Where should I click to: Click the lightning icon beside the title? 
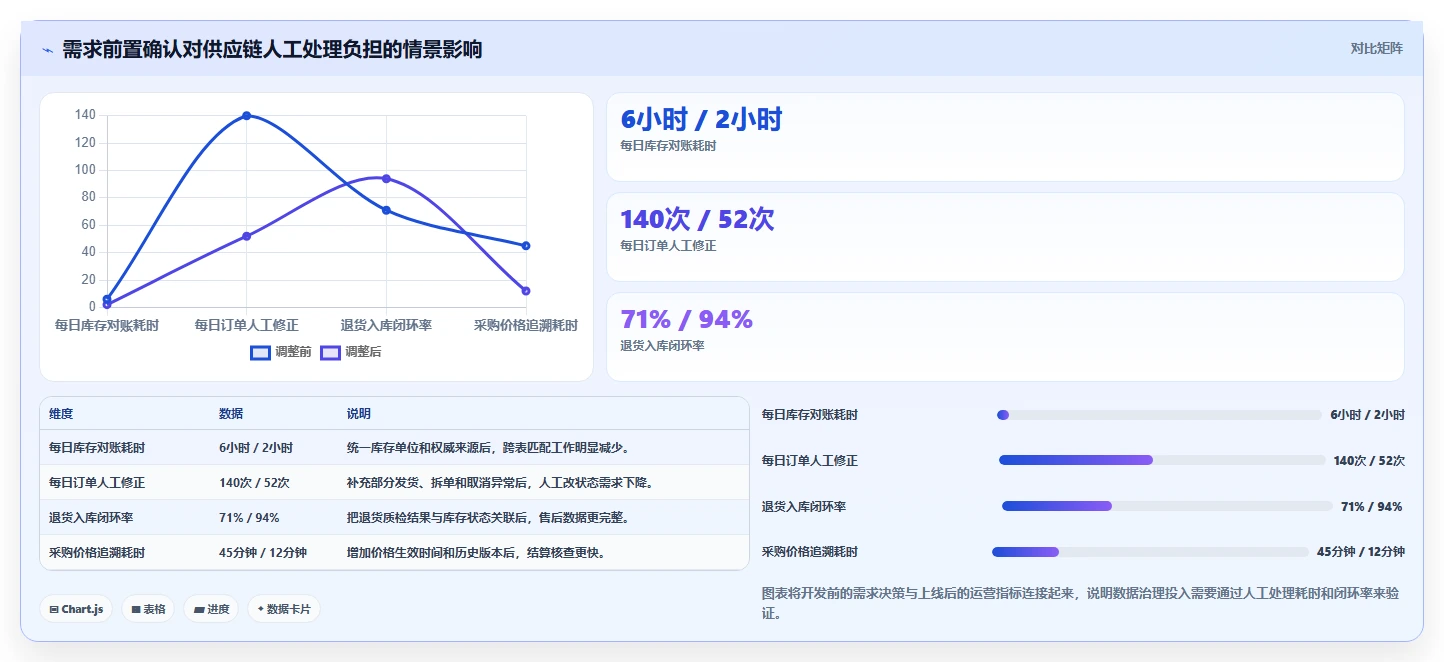[x=47, y=50]
